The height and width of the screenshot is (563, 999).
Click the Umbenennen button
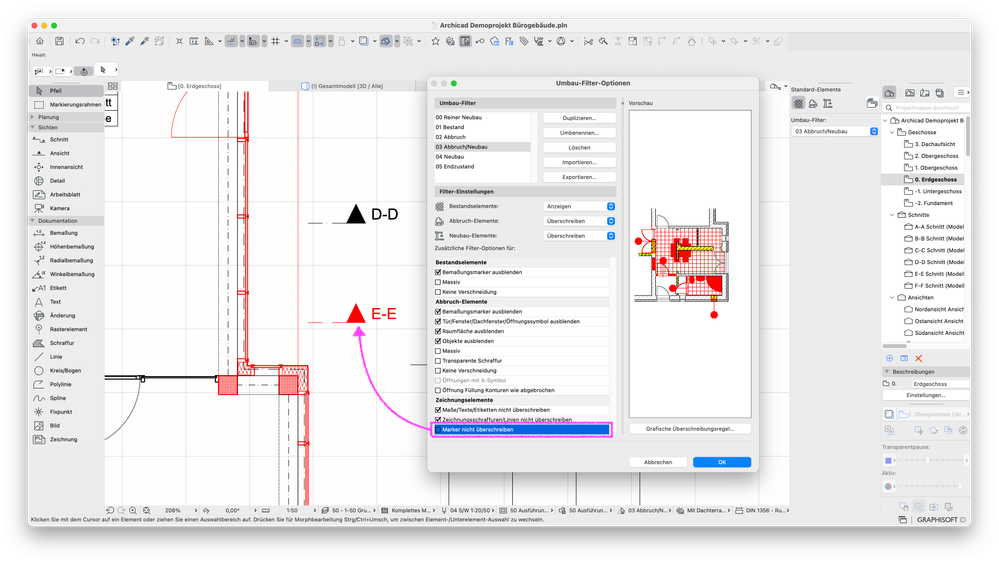(x=579, y=133)
